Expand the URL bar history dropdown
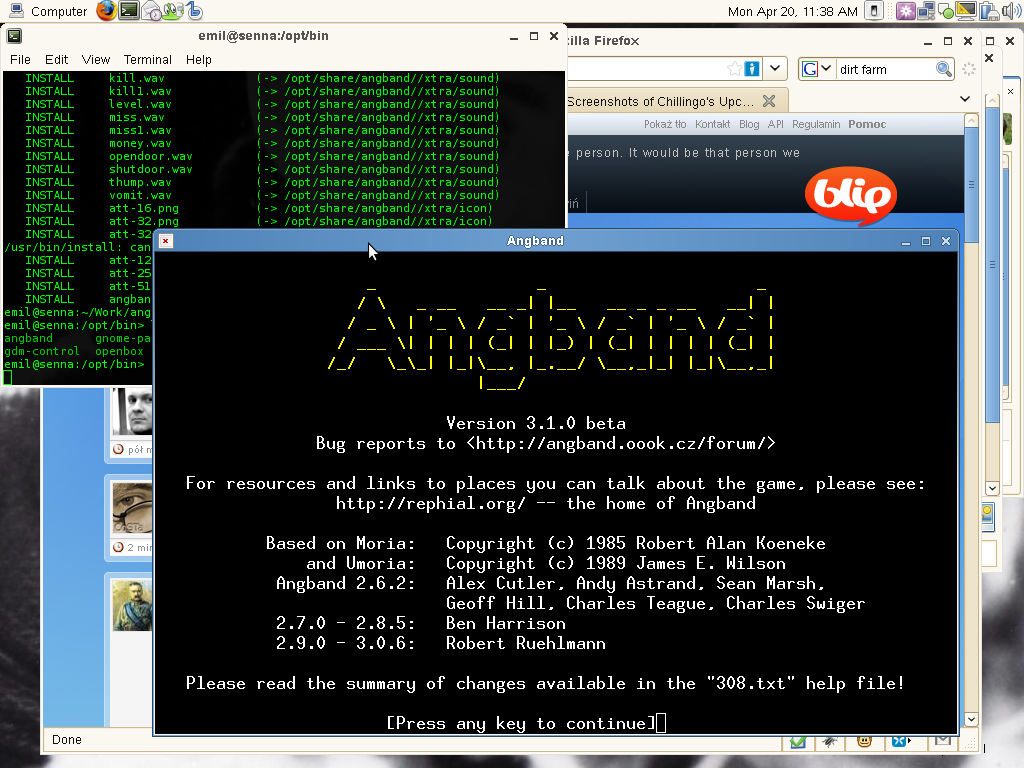The width and height of the screenshot is (1024, 768). (775, 69)
